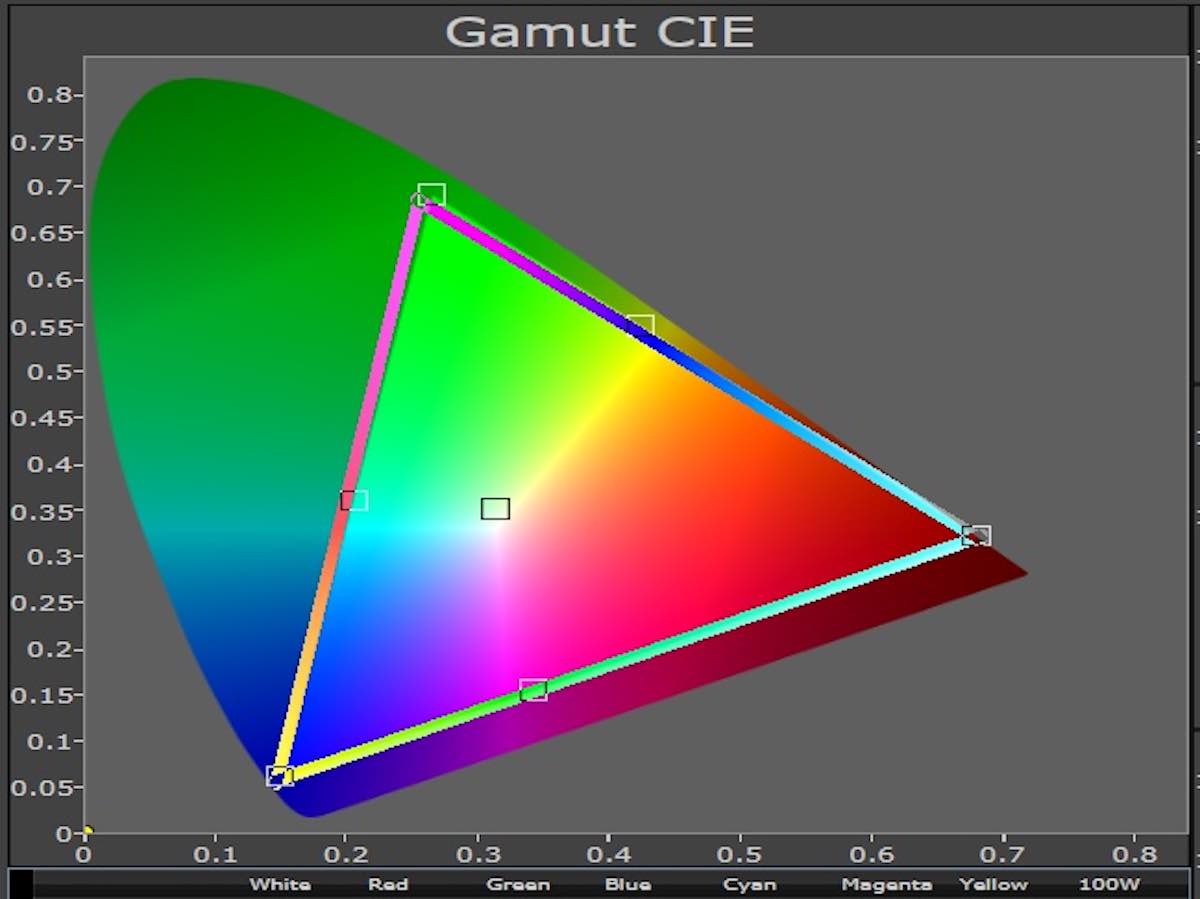This screenshot has width=1200, height=899.
Task: Select the White column label
Action: 280,885
